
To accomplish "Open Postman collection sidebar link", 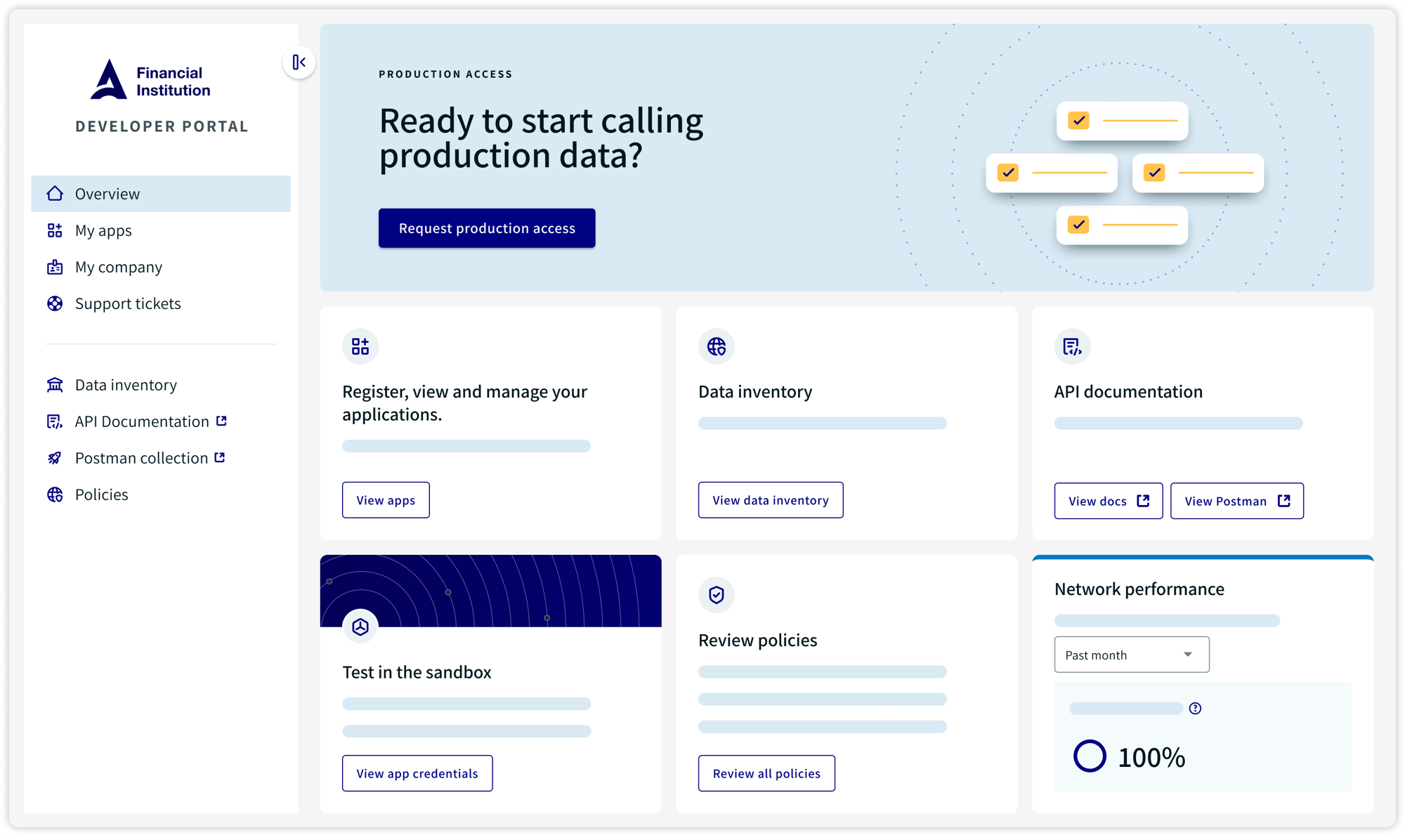I will coord(161,457).
